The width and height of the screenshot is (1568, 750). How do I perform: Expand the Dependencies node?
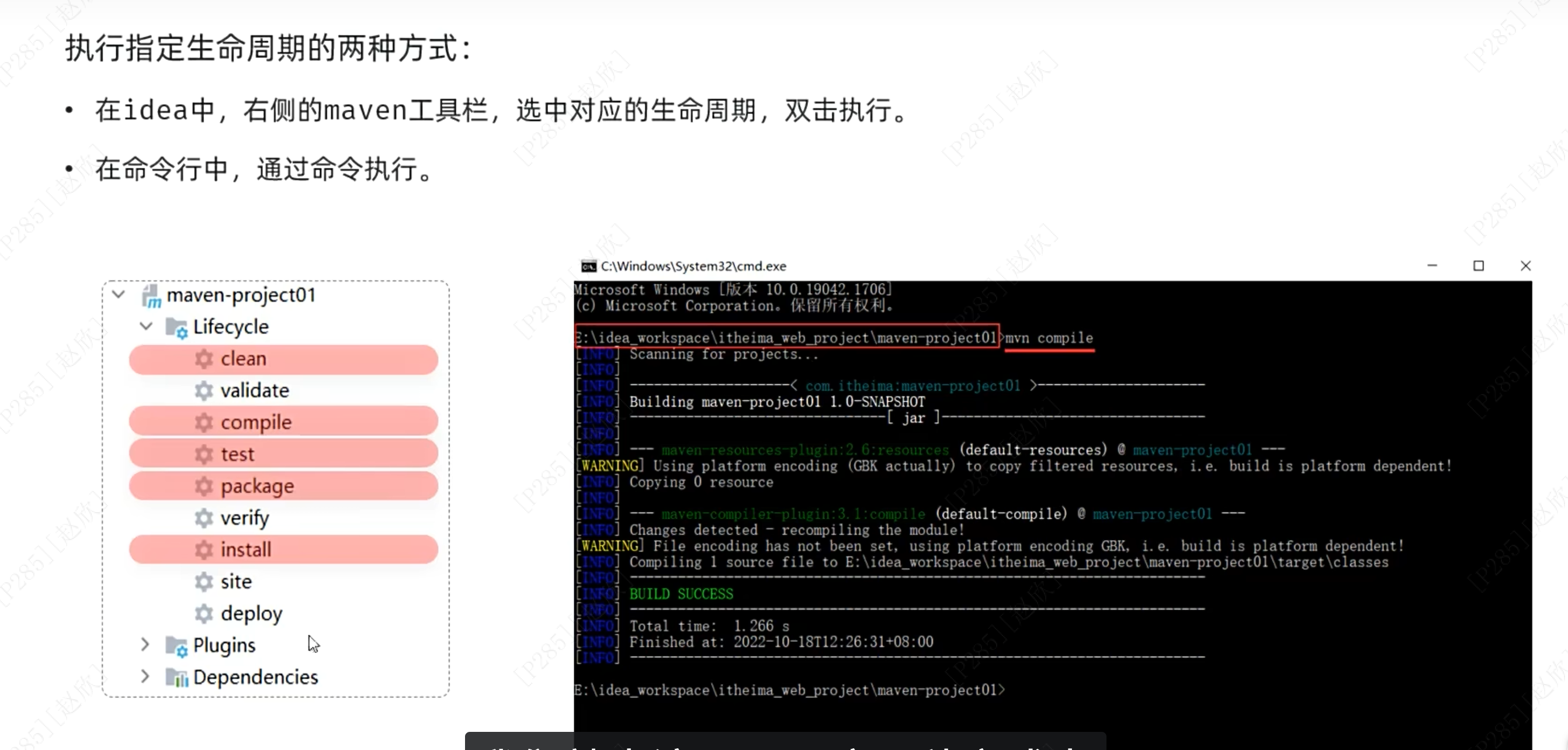[x=145, y=676]
